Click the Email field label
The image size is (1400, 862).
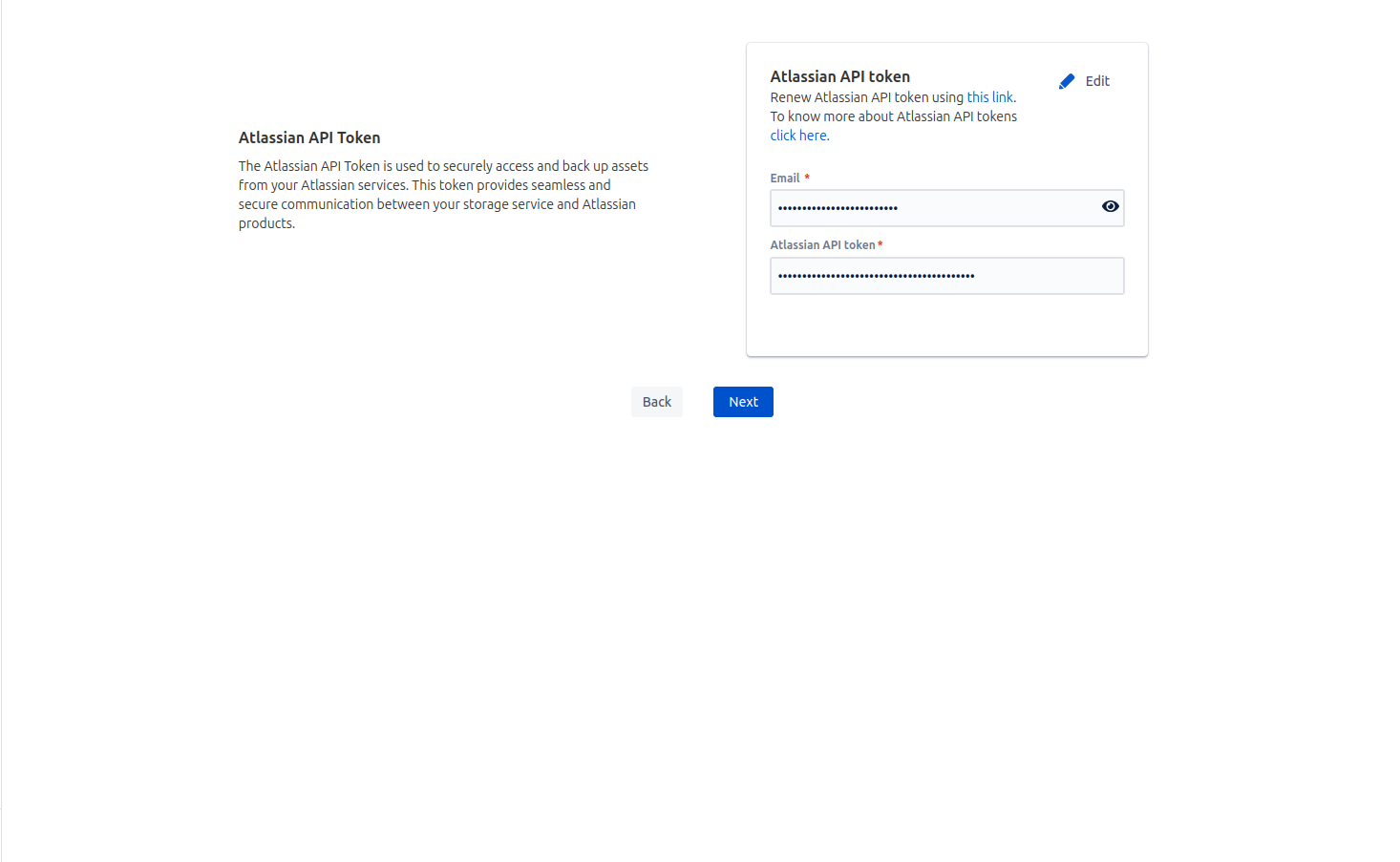point(785,178)
